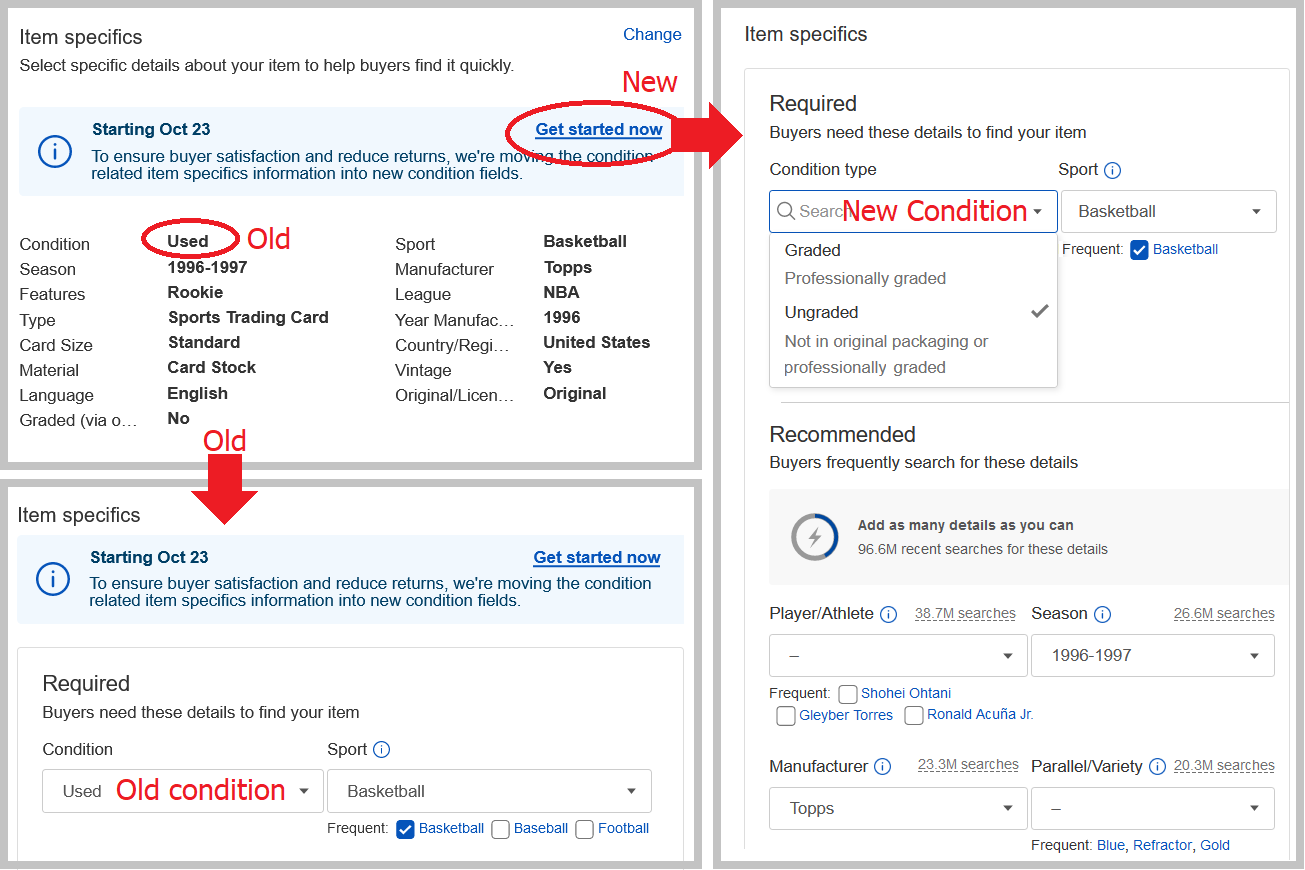The height and width of the screenshot is (870, 1305).
Task: Click info icon next to Parallel/Variety
Action: [x=1157, y=767]
